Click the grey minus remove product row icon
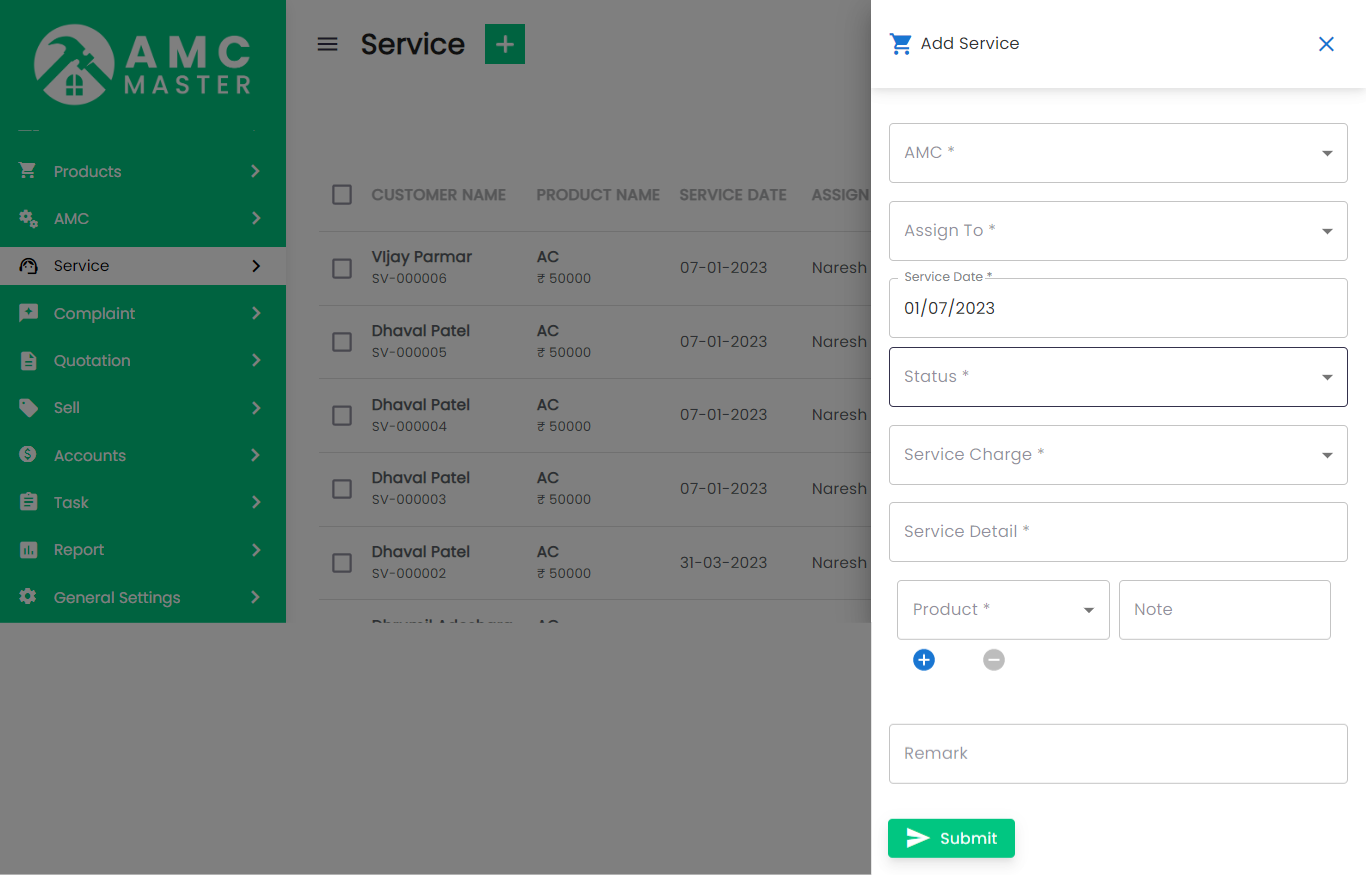The image size is (1366, 875). (993, 660)
